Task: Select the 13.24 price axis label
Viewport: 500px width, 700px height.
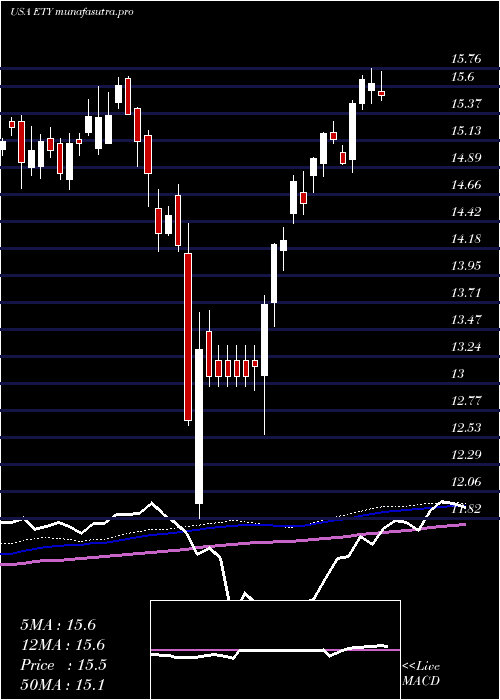Action: pyautogui.click(x=466, y=346)
